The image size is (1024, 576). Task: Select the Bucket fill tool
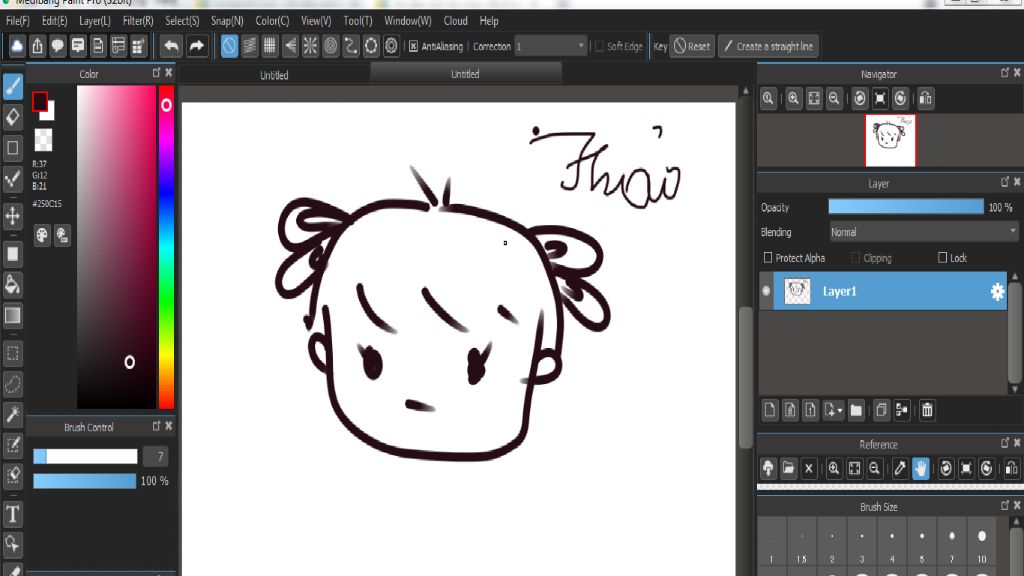pyautogui.click(x=13, y=284)
